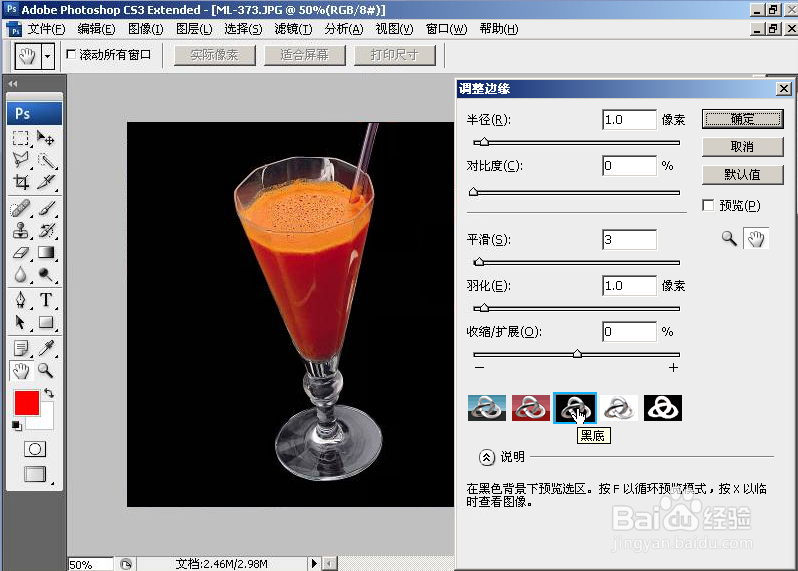Open the 视图(V) menu
Viewport: 798px width, 571px height.
[x=394, y=29]
